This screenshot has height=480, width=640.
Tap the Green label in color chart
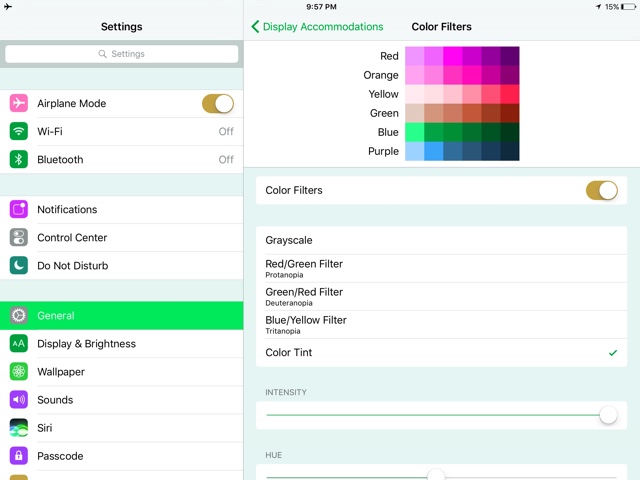[x=384, y=113]
